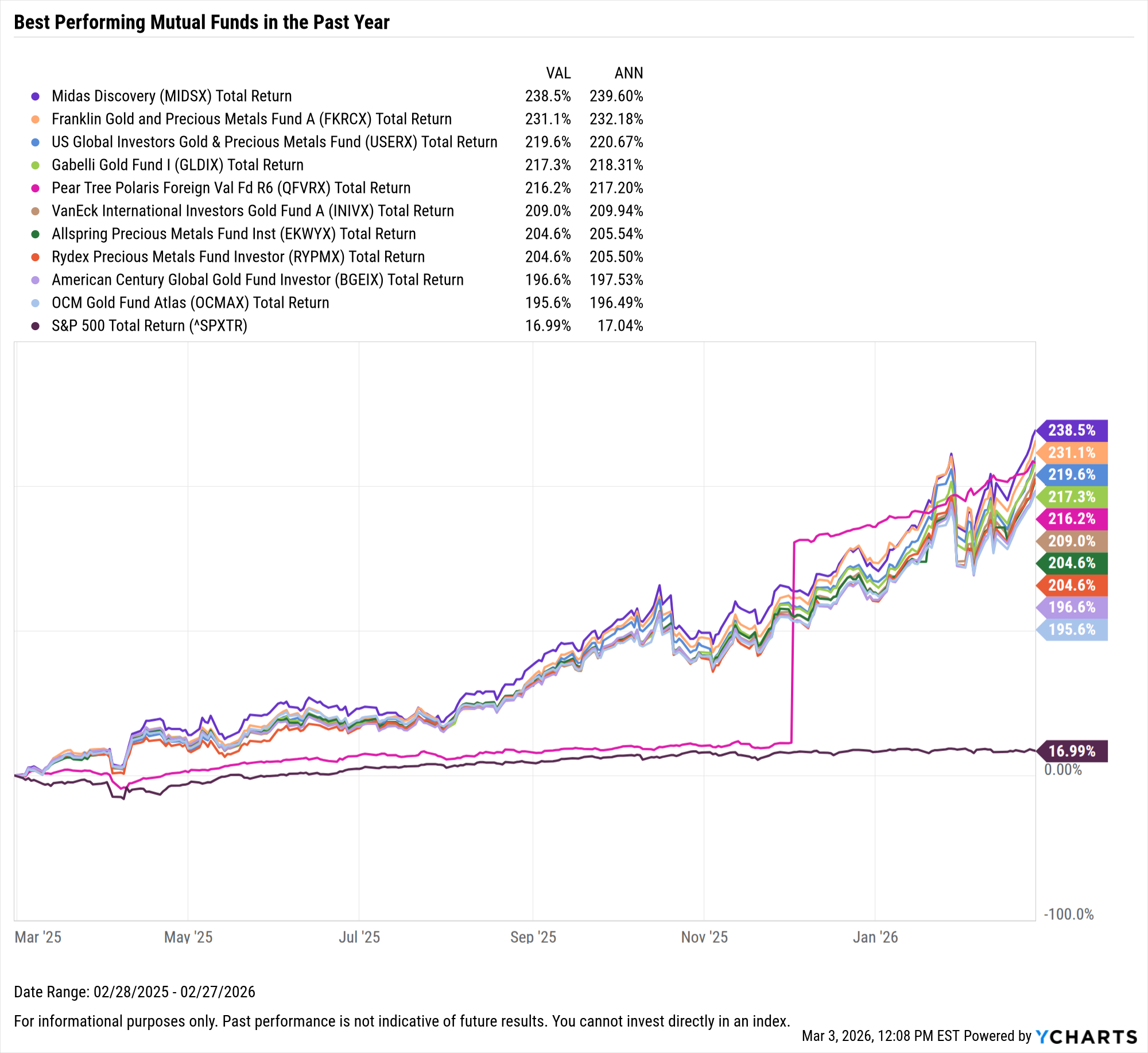
Task: Select the magenta Pear Tree Polaris legend dot
Action: coord(36,188)
